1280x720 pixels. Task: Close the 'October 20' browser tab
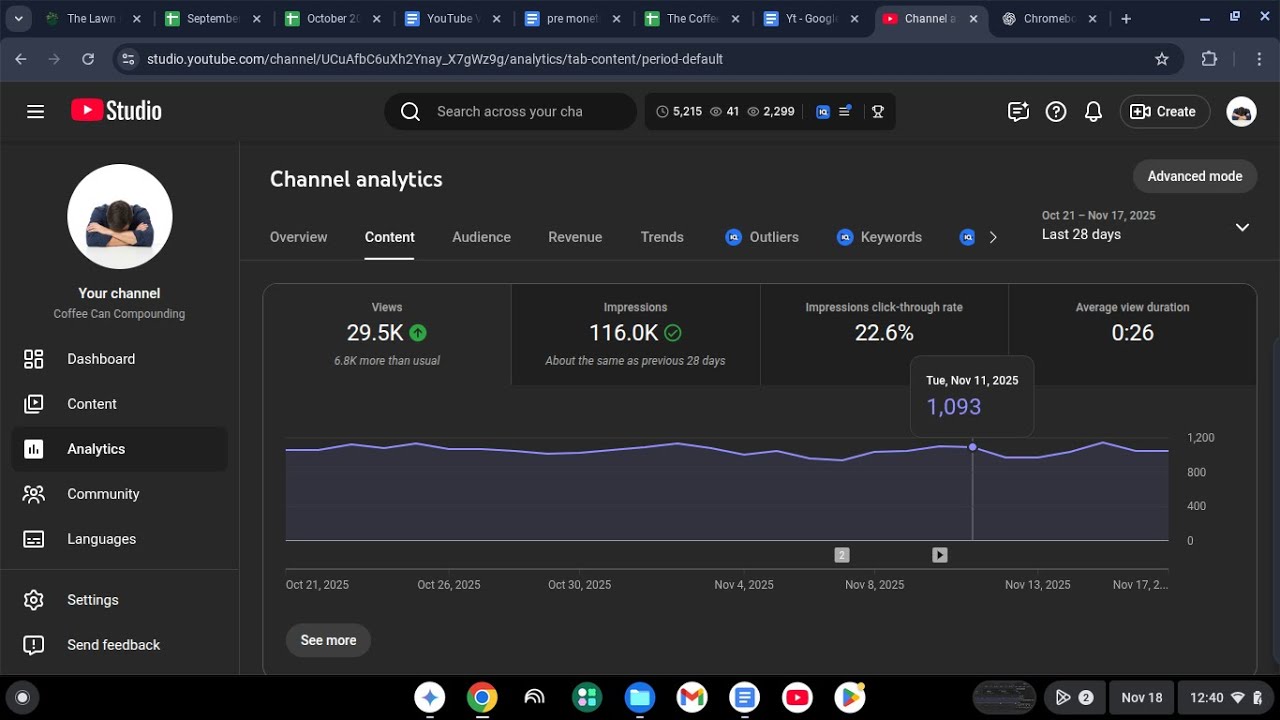click(376, 19)
